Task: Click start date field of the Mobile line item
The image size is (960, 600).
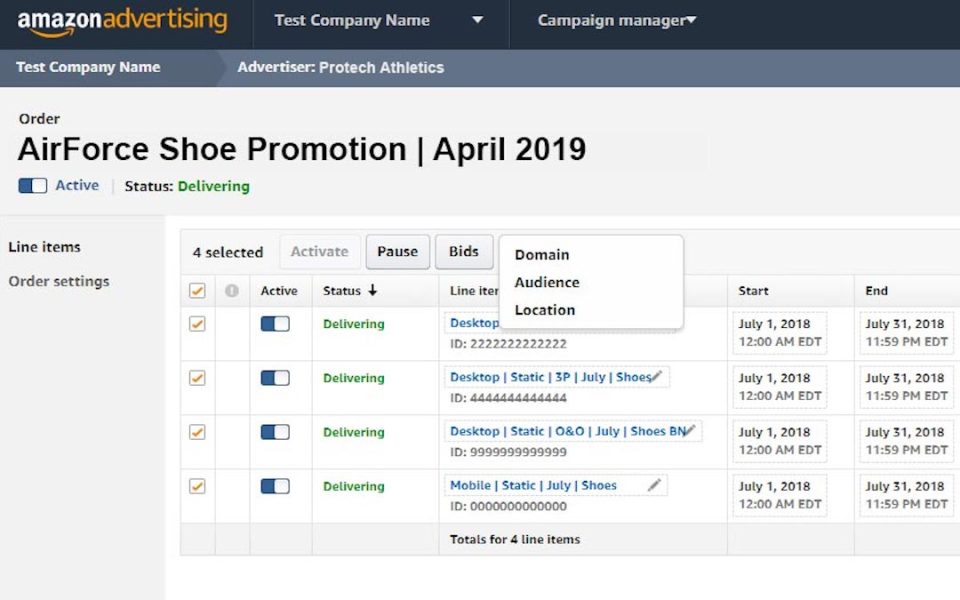Action: point(779,495)
